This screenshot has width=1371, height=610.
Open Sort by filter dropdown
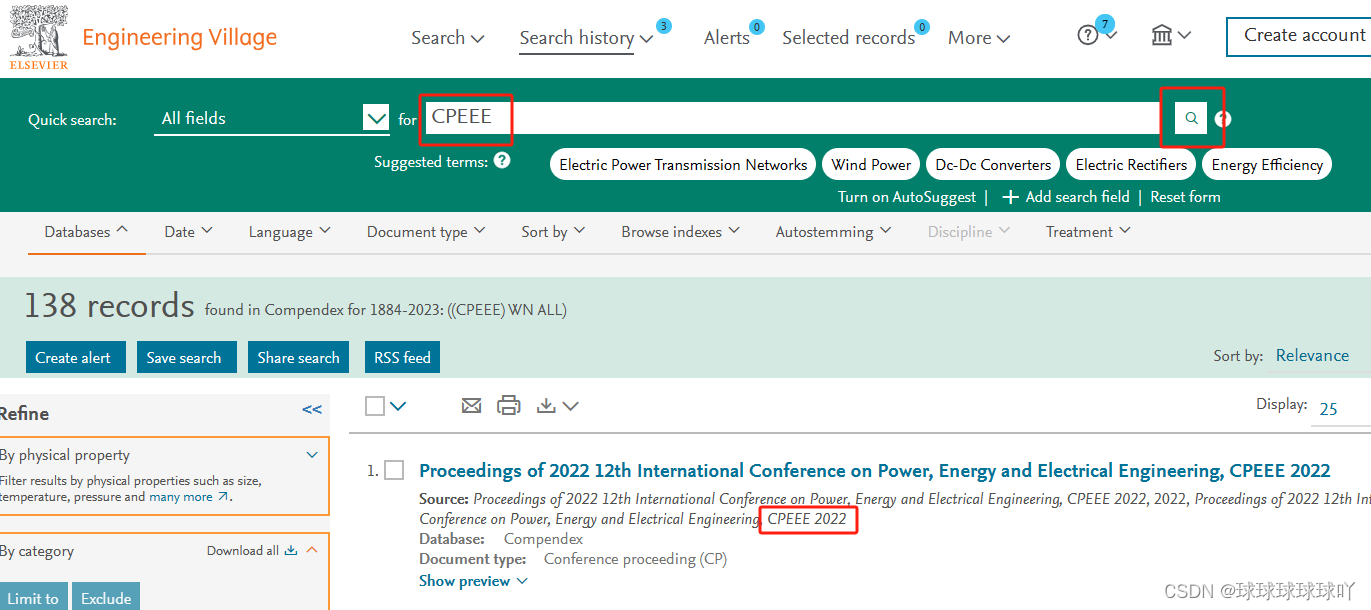553,231
